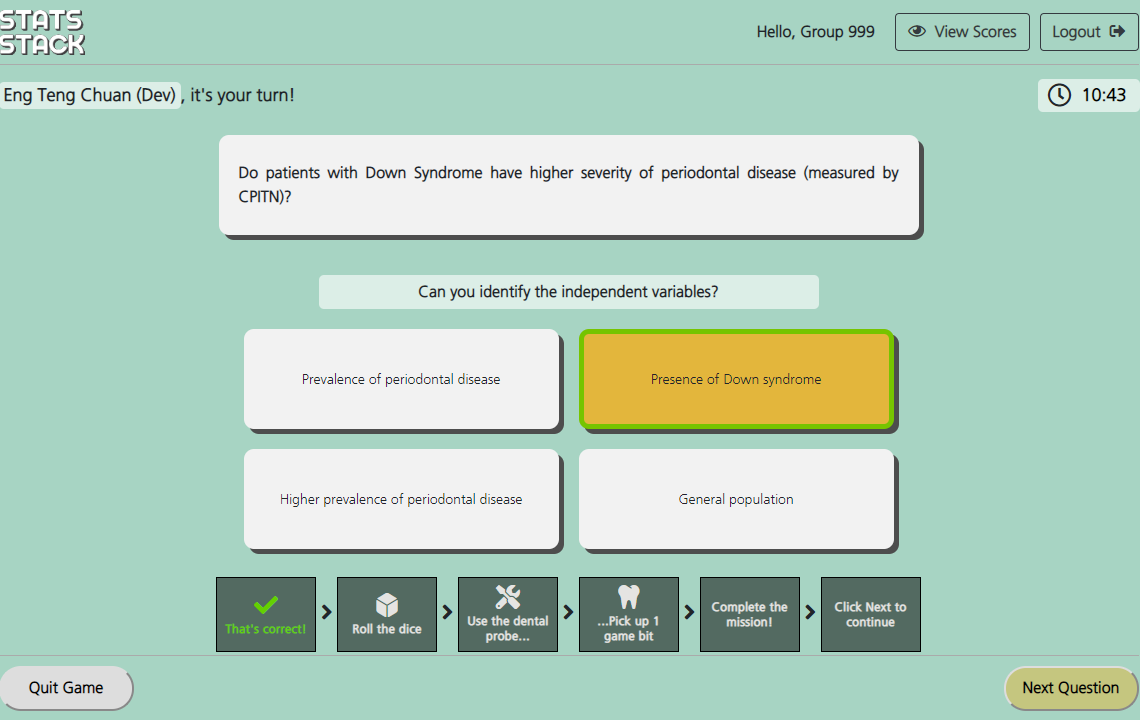Click the dice icon in Roll the dice
Screen dimensions: 1140x720
click(387, 604)
